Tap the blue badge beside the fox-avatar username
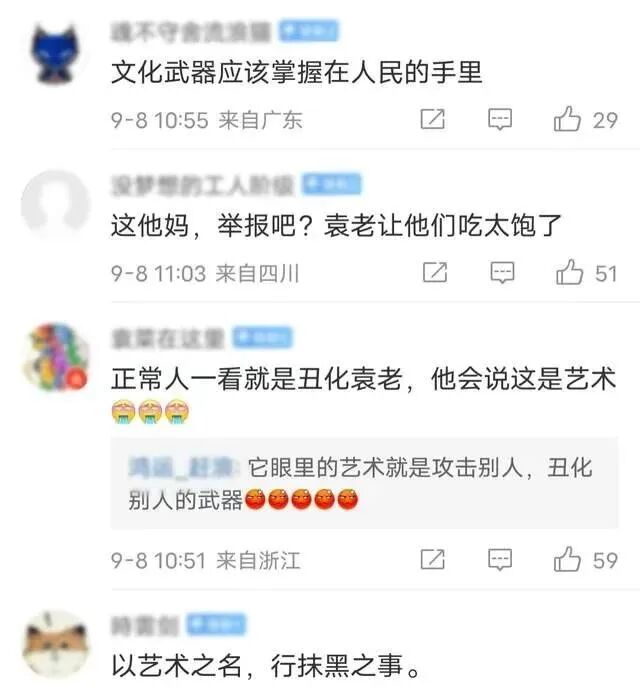 pyautogui.click(x=216, y=624)
